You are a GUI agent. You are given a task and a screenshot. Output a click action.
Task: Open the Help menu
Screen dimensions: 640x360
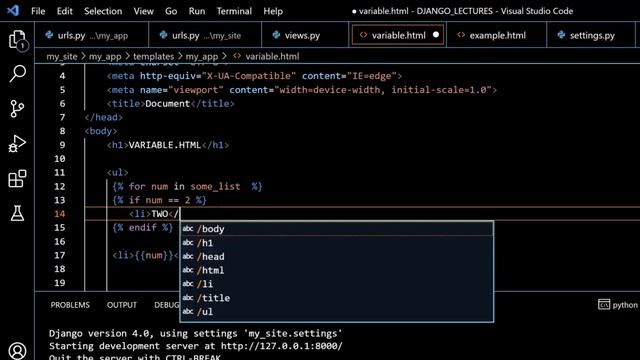pyautogui.click(x=273, y=11)
